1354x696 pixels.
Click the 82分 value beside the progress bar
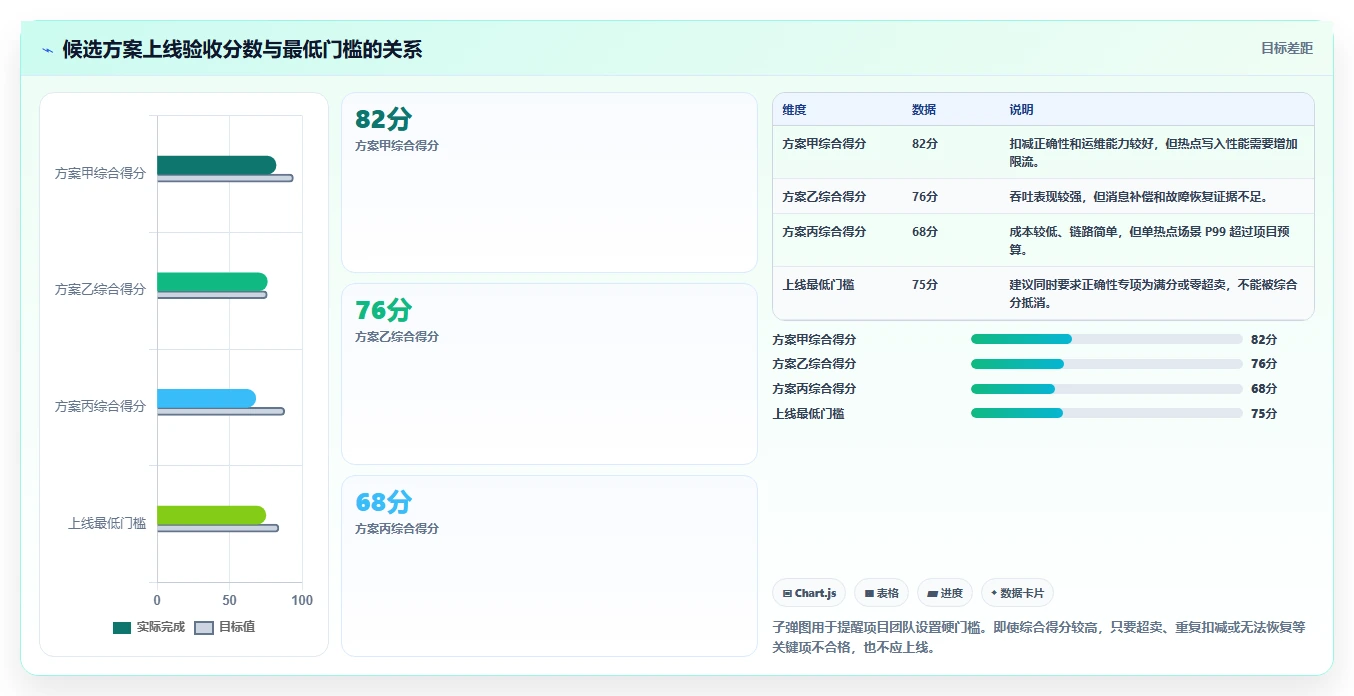coord(1264,340)
